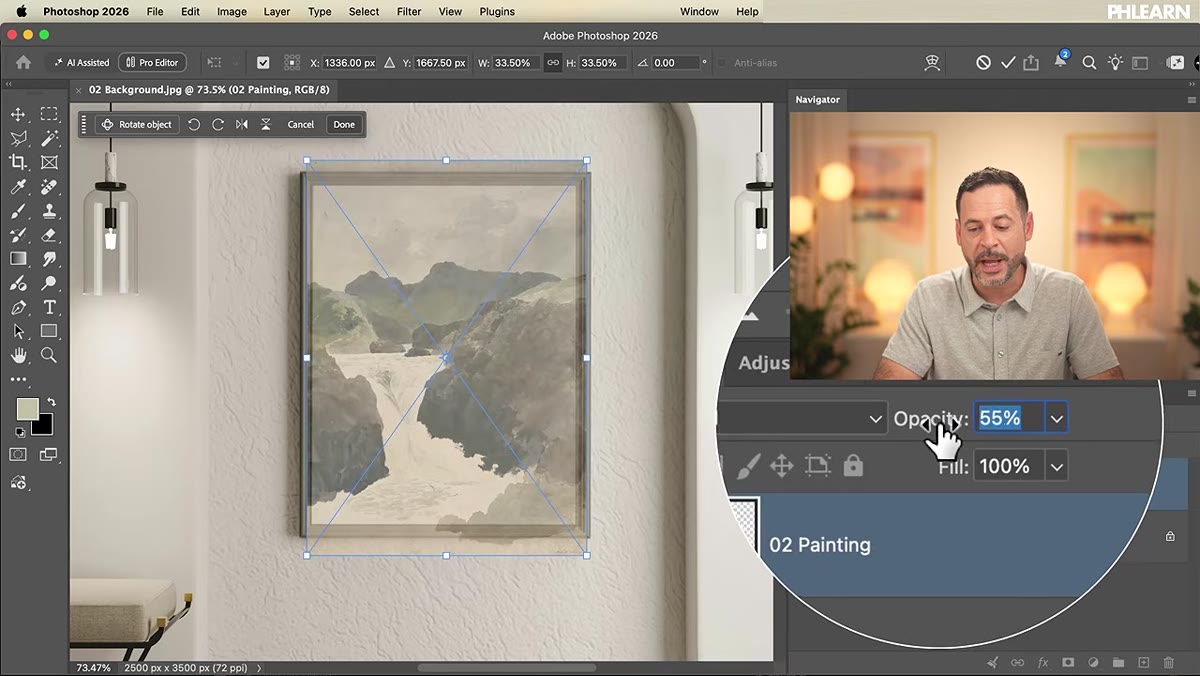The image size is (1200, 676).
Task: Click the AI Assisted mode button
Action: (x=81, y=62)
